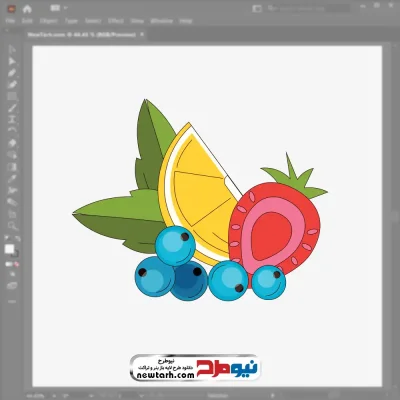Reset default fill and stroke
Image resolution: width=400 pixels, height=400 pixels.
[6, 239]
